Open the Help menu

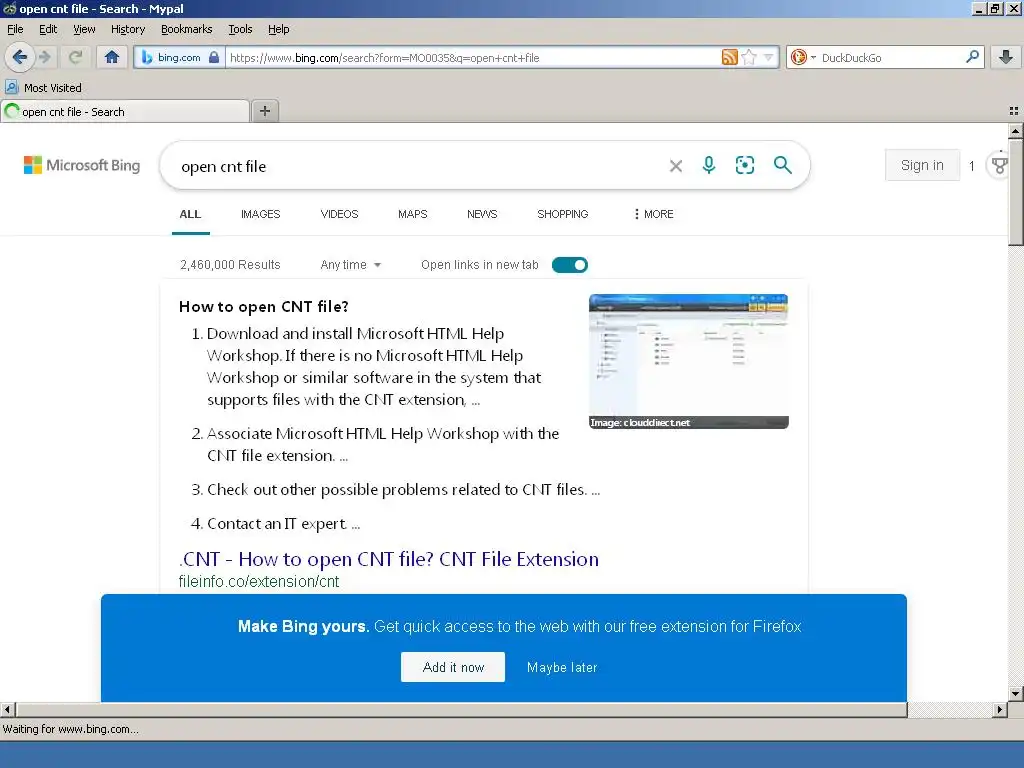click(x=279, y=29)
